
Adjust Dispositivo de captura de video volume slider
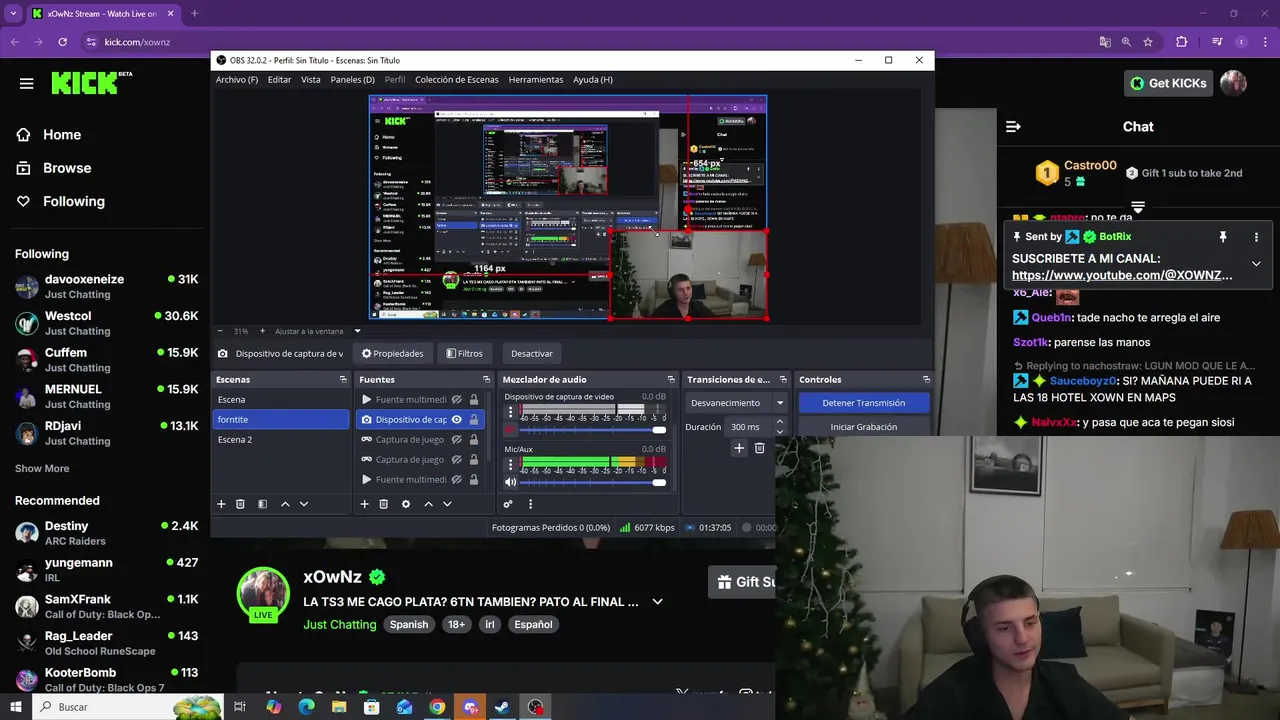pos(592,430)
